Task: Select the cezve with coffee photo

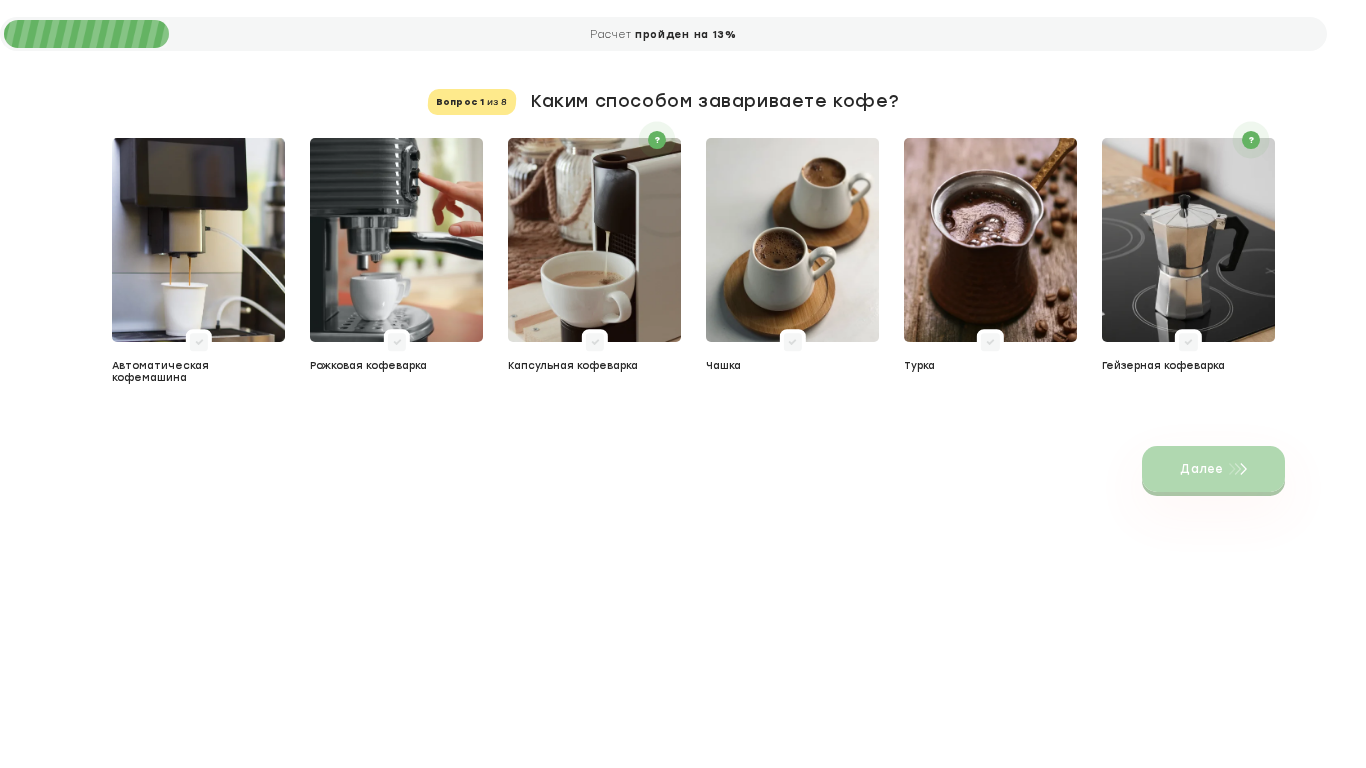Action: (x=990, y=240)
